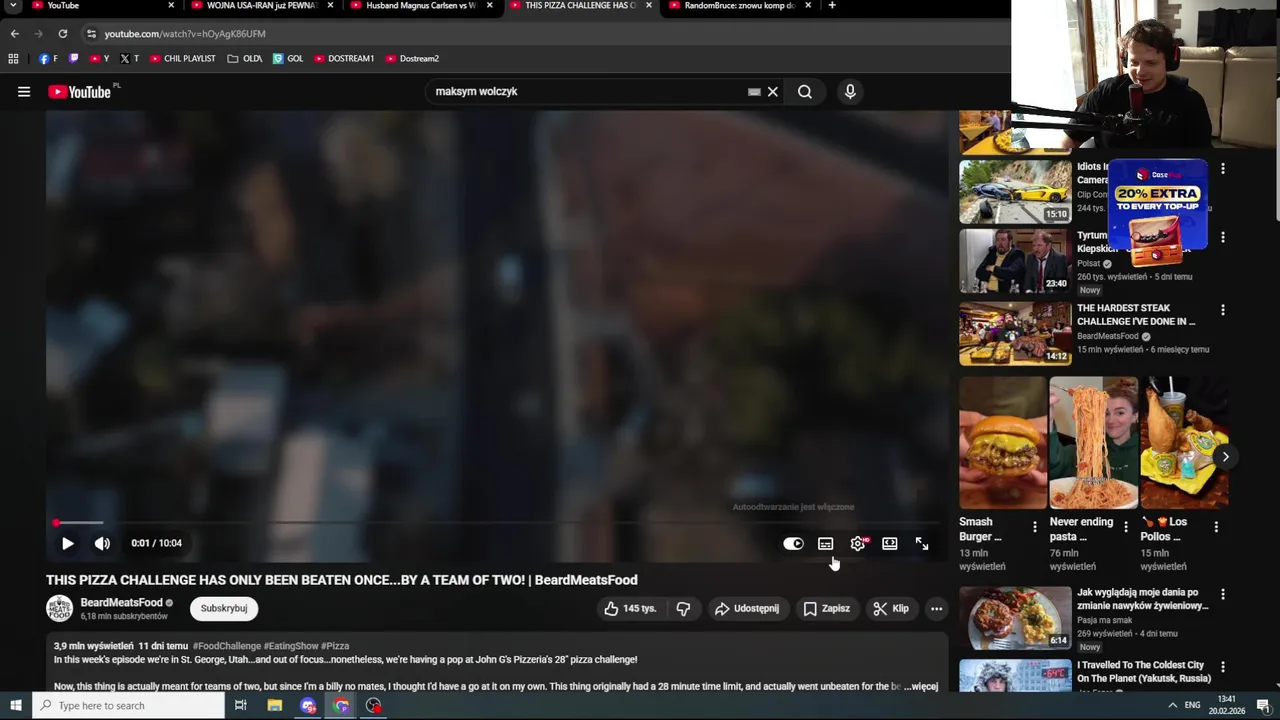Image resolution: width=1280 pixels, height=720 pixels.
Task: Open Smash Burger short thumbnail
Action: 1003,443
